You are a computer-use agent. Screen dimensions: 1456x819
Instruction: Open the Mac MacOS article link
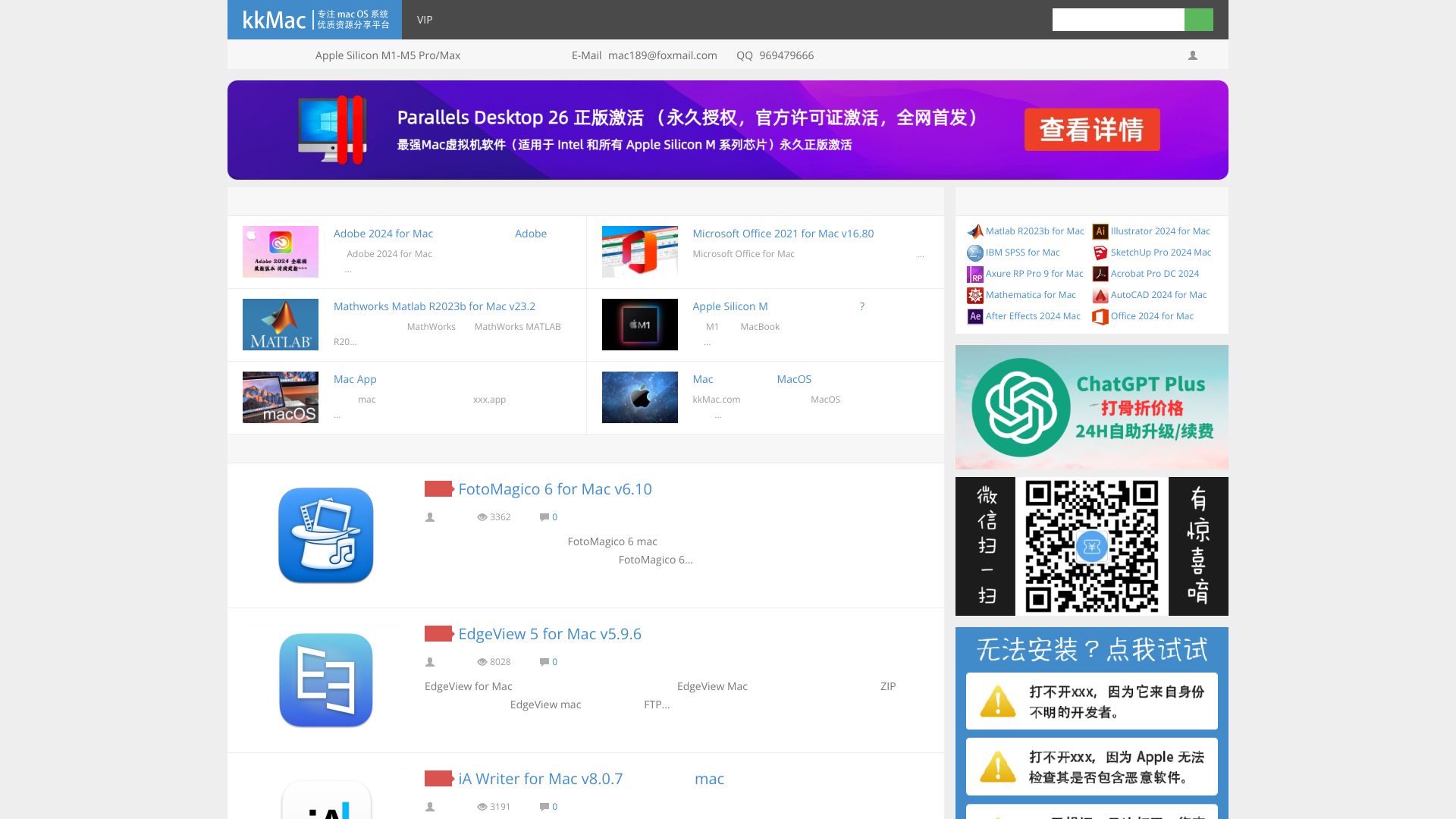[752, 379]
